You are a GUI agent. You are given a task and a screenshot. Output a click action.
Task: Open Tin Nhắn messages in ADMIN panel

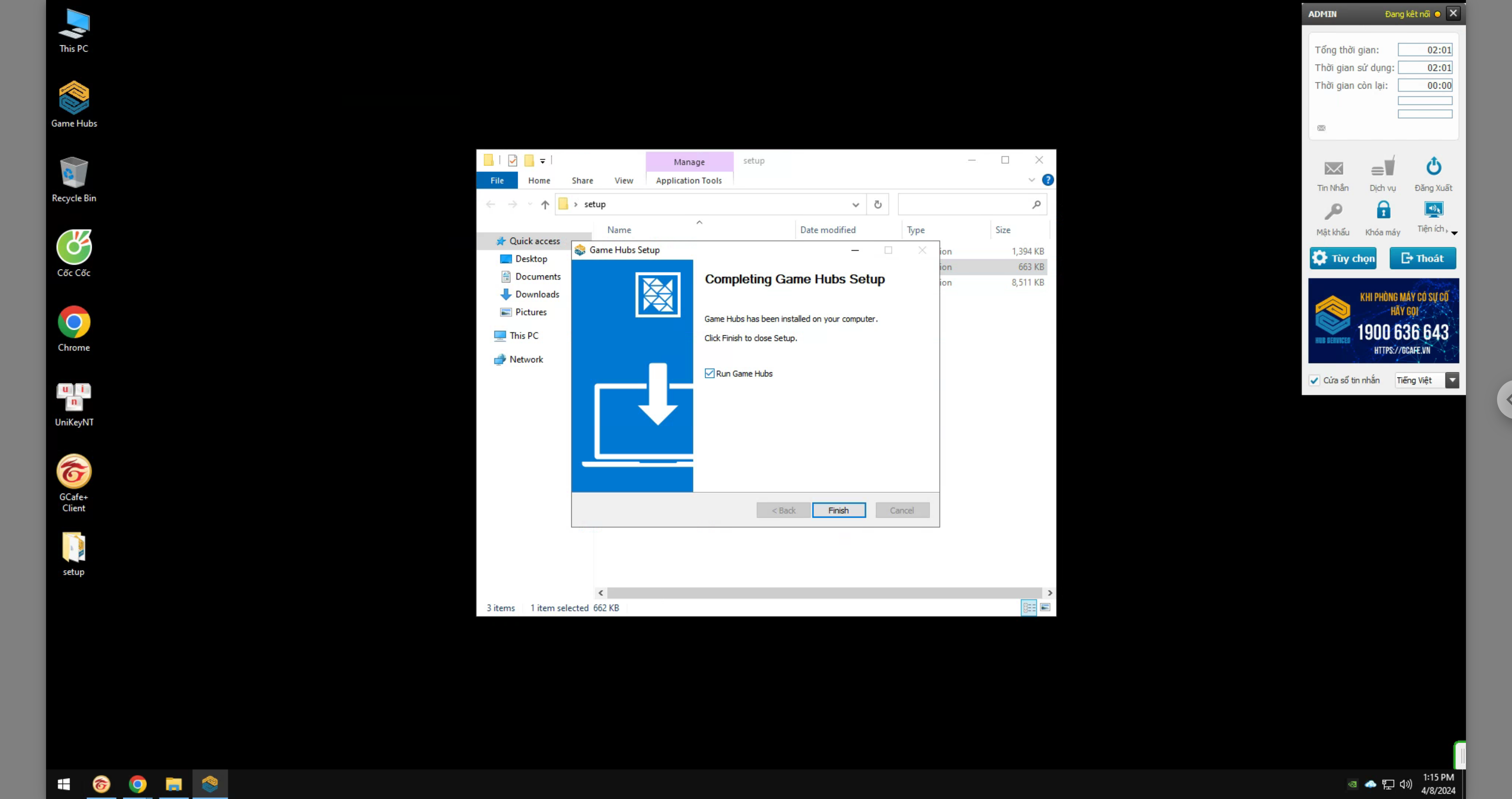point(1333,175)
